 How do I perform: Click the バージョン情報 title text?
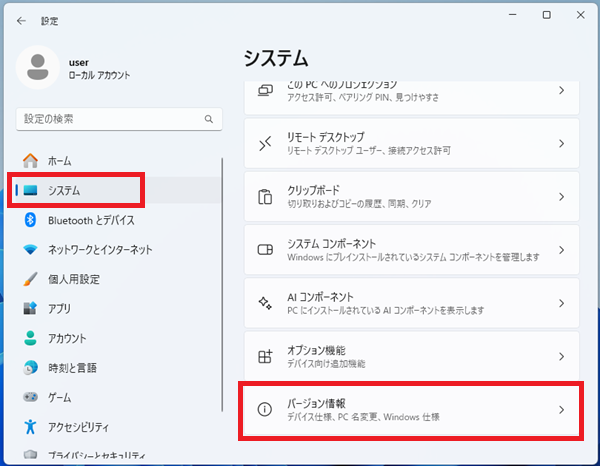tap(316, 403)
